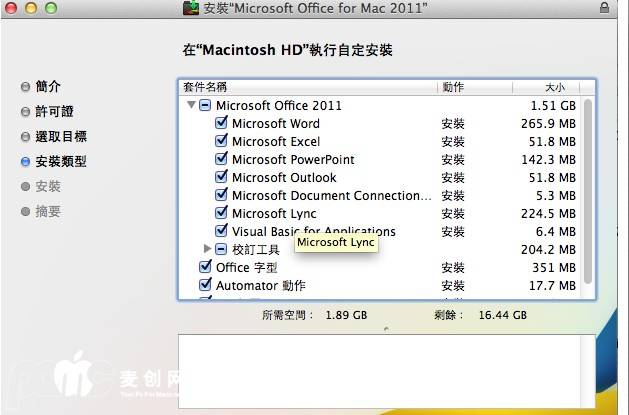Click the package list vertical scrollbar
Viewport: 629px width, 415px height.
point(588,190)
